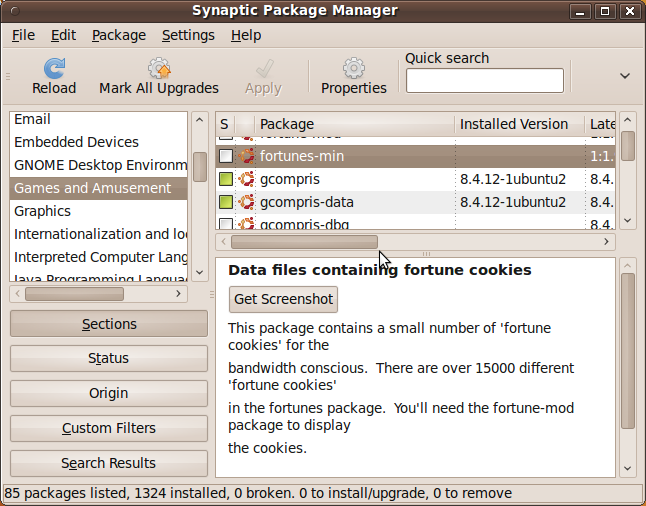Click the Ubuntu logo icon beside gcompris
The width and height of the screenshot is (646, 506).
pyautogui.click(x=246, y=179)
